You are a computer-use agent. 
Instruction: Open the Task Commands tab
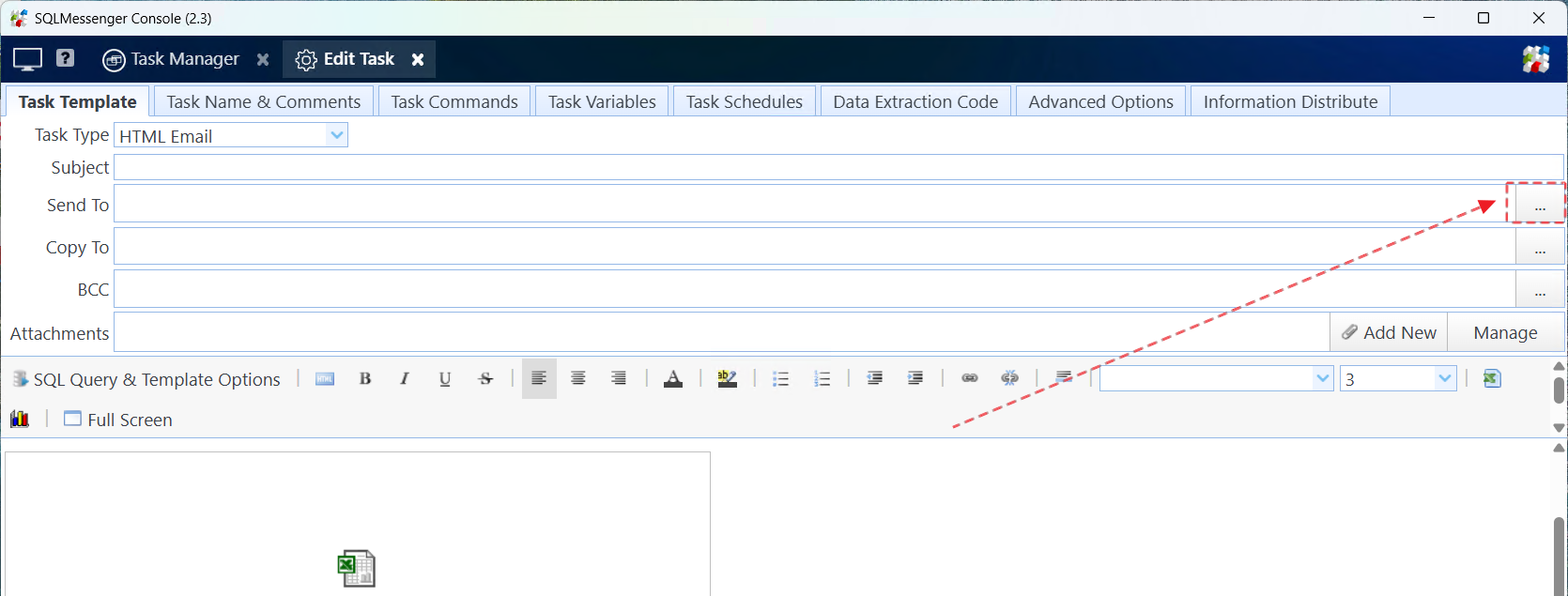pyautogui.click(x=454, y=101)
